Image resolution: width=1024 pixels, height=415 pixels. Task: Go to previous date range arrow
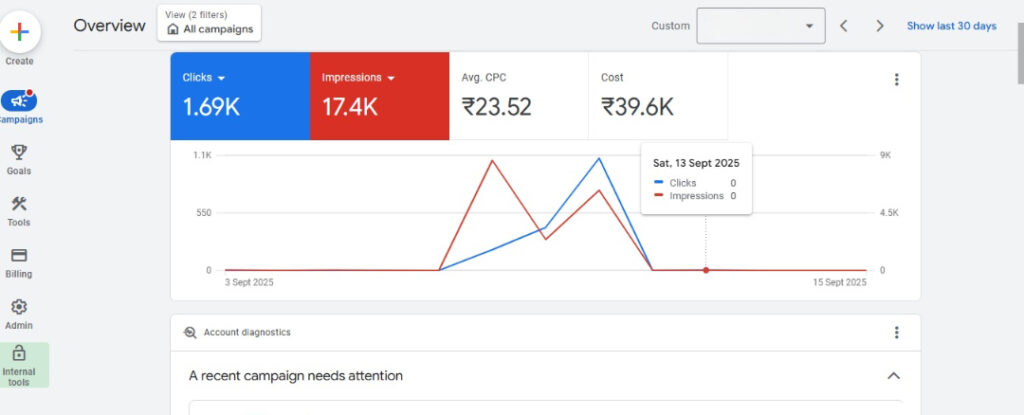click(x=844, y=26)
